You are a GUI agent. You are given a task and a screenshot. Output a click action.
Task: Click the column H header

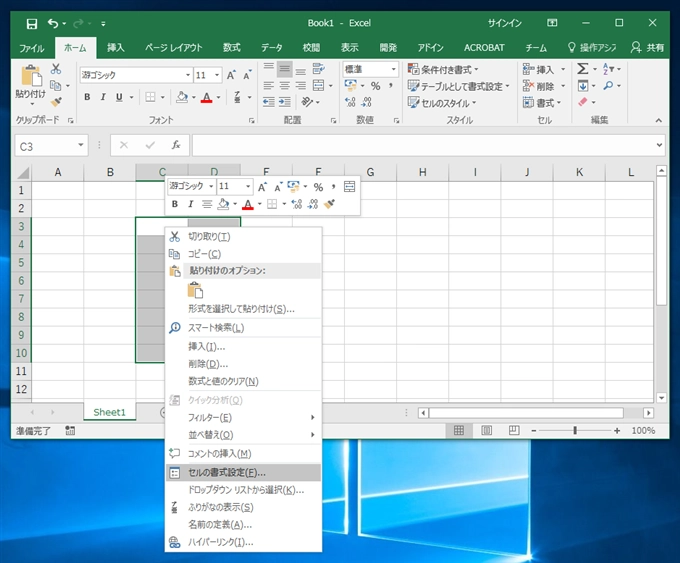[422, 172]
